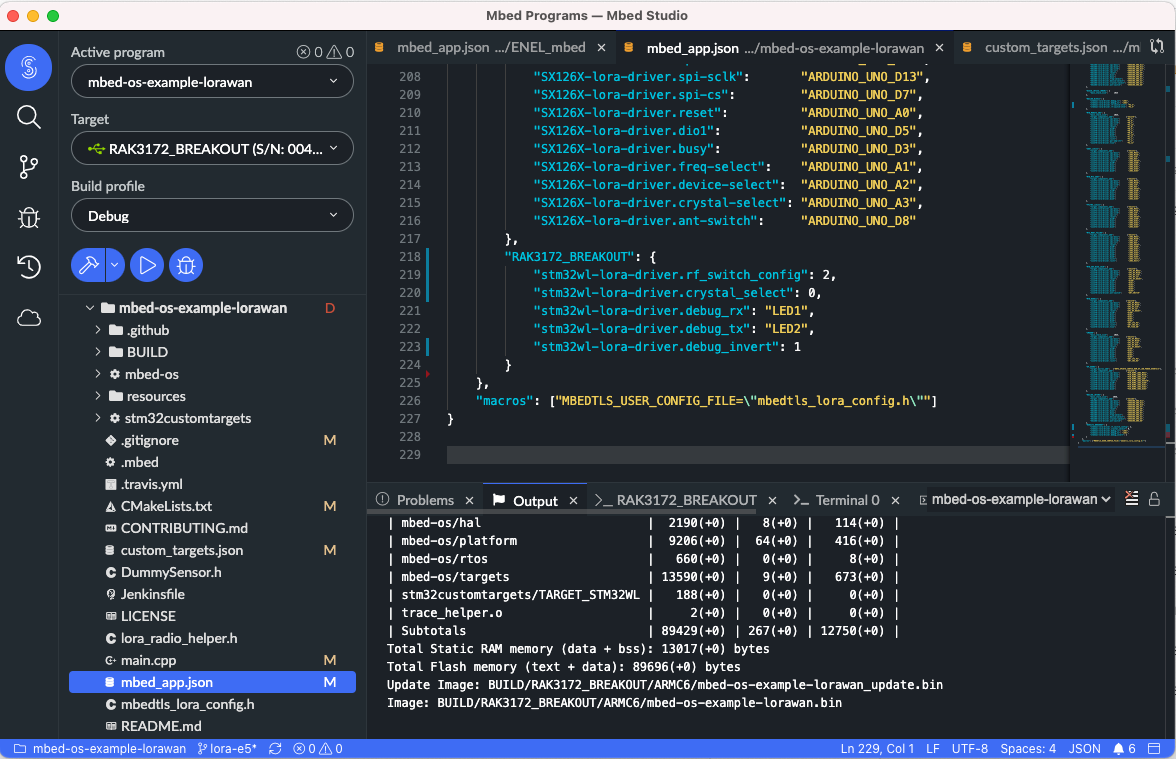Click the Spaces: 4 indentation indicator
1176x759 pixels.
[1028, 748]
